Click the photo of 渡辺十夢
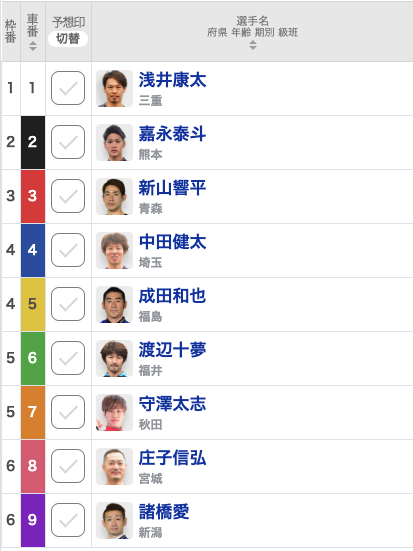This screenshot has height=551, width=413. [114, 358]
